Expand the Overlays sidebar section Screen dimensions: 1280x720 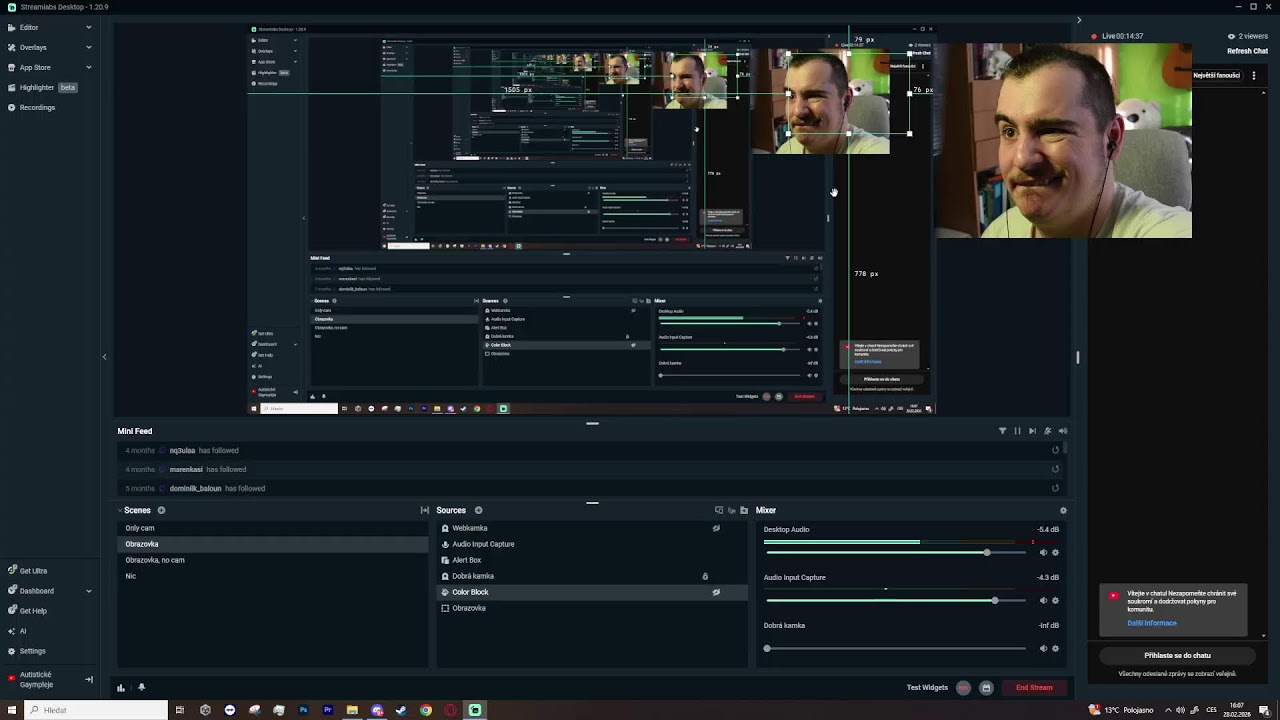tap(88, 48)
